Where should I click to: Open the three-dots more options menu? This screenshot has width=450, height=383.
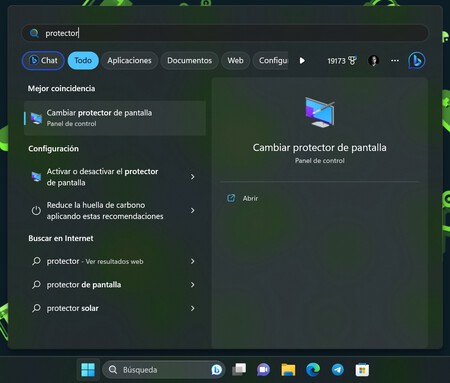(x=395, y=61)
